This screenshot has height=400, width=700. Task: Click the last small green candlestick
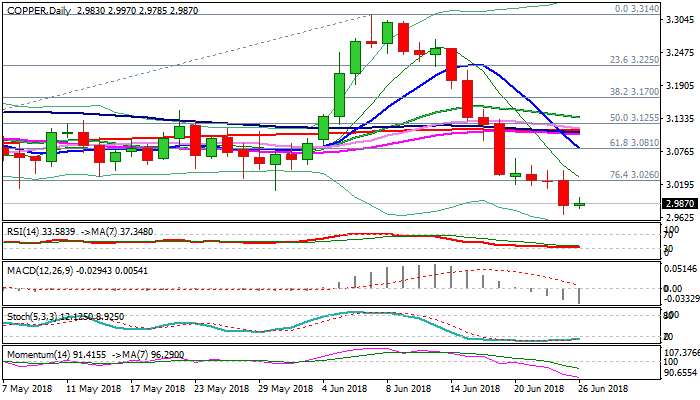(x=581, y=204)
